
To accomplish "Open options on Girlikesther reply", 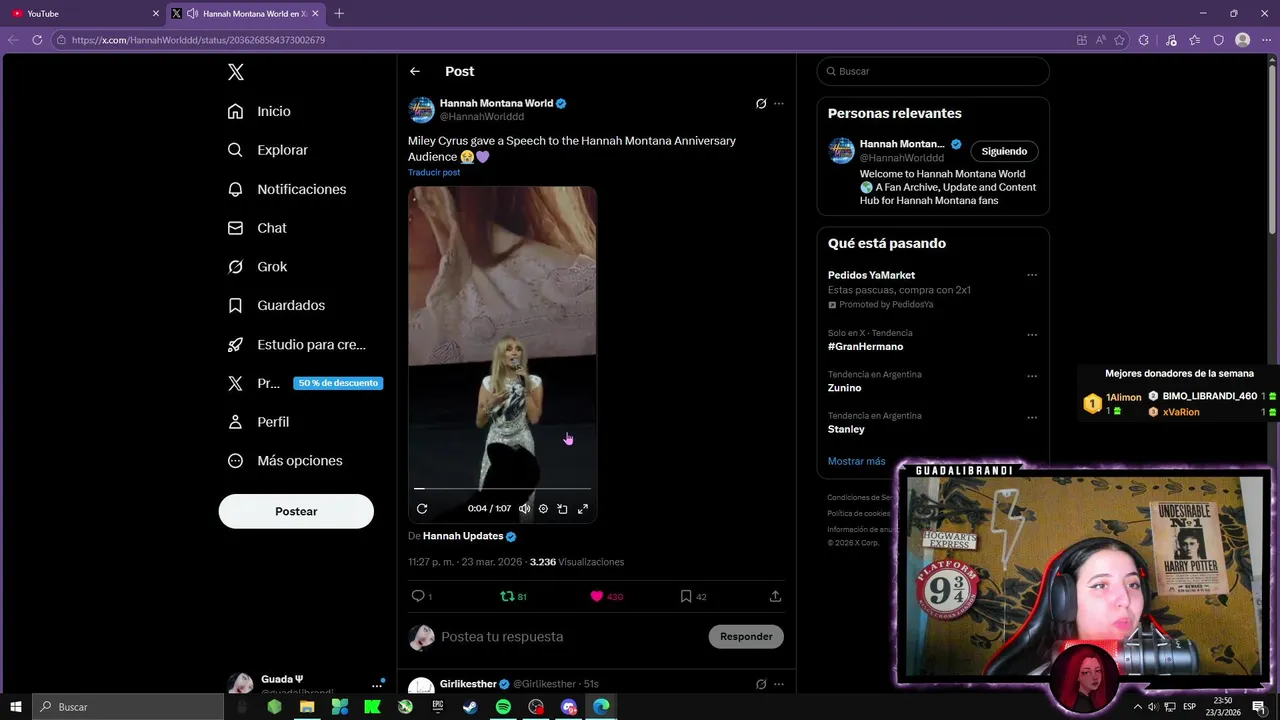I will (x=779, y=684).
